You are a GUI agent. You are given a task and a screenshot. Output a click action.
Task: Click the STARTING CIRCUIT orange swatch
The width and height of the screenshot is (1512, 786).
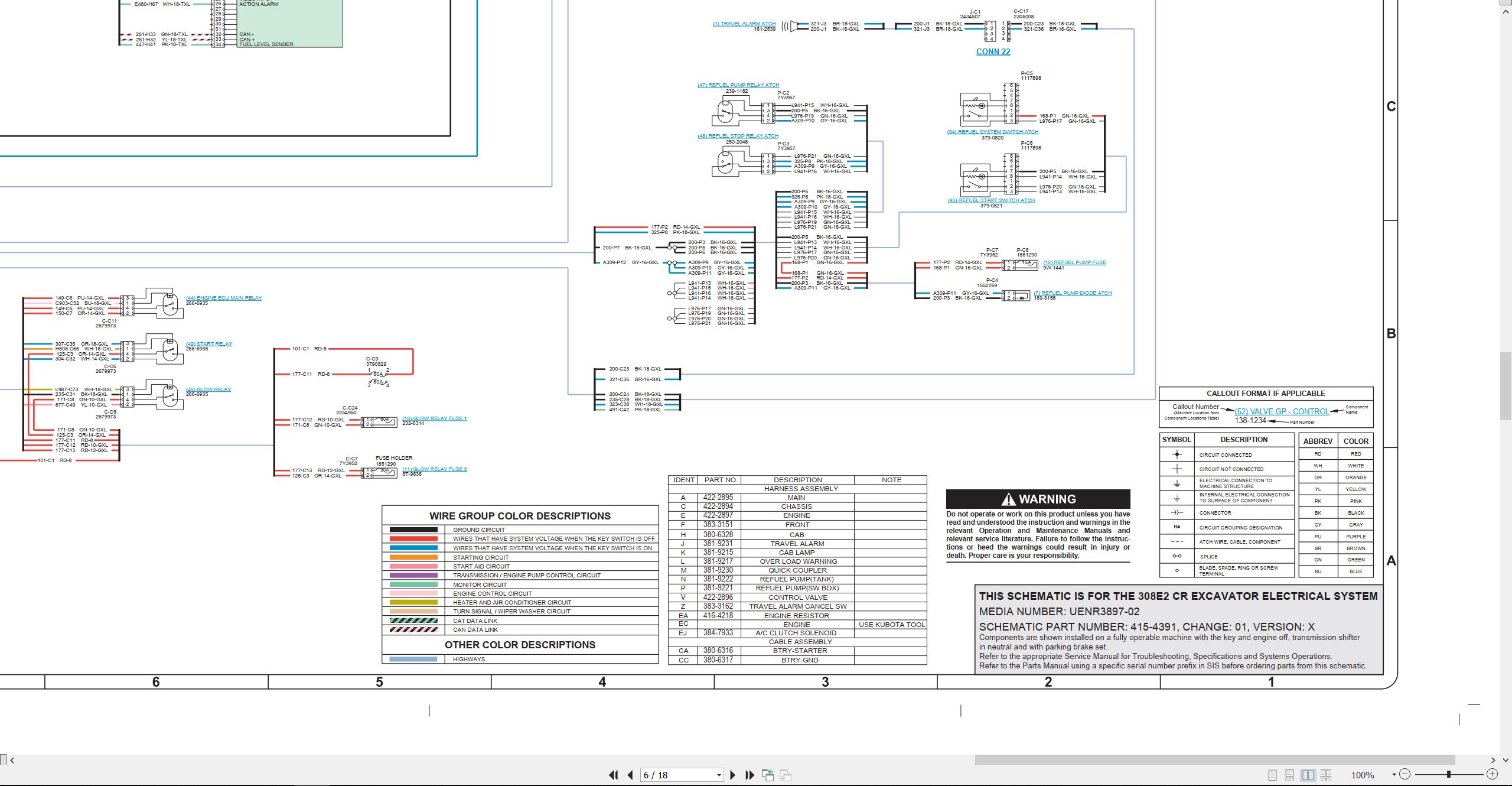(x=413, y=557)
